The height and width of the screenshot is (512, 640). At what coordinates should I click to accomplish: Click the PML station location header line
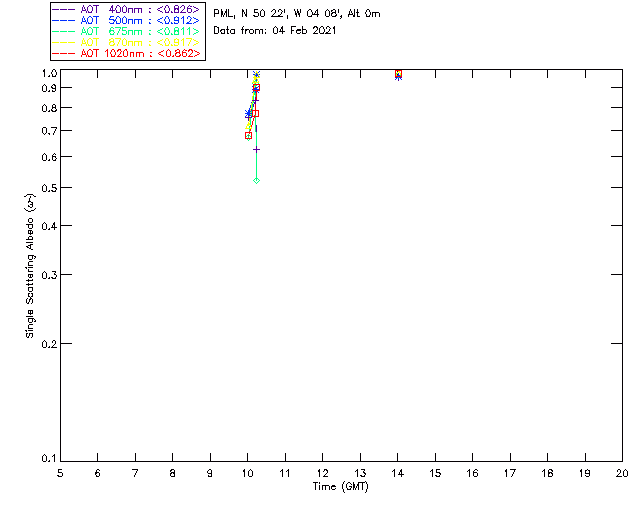click(297, 14)
